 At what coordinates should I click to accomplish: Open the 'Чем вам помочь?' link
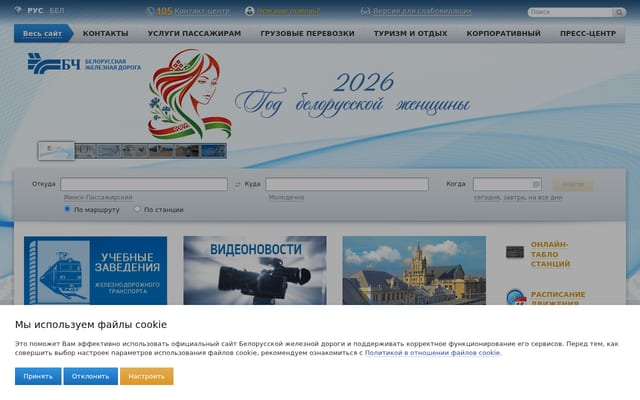coord(289,11)
